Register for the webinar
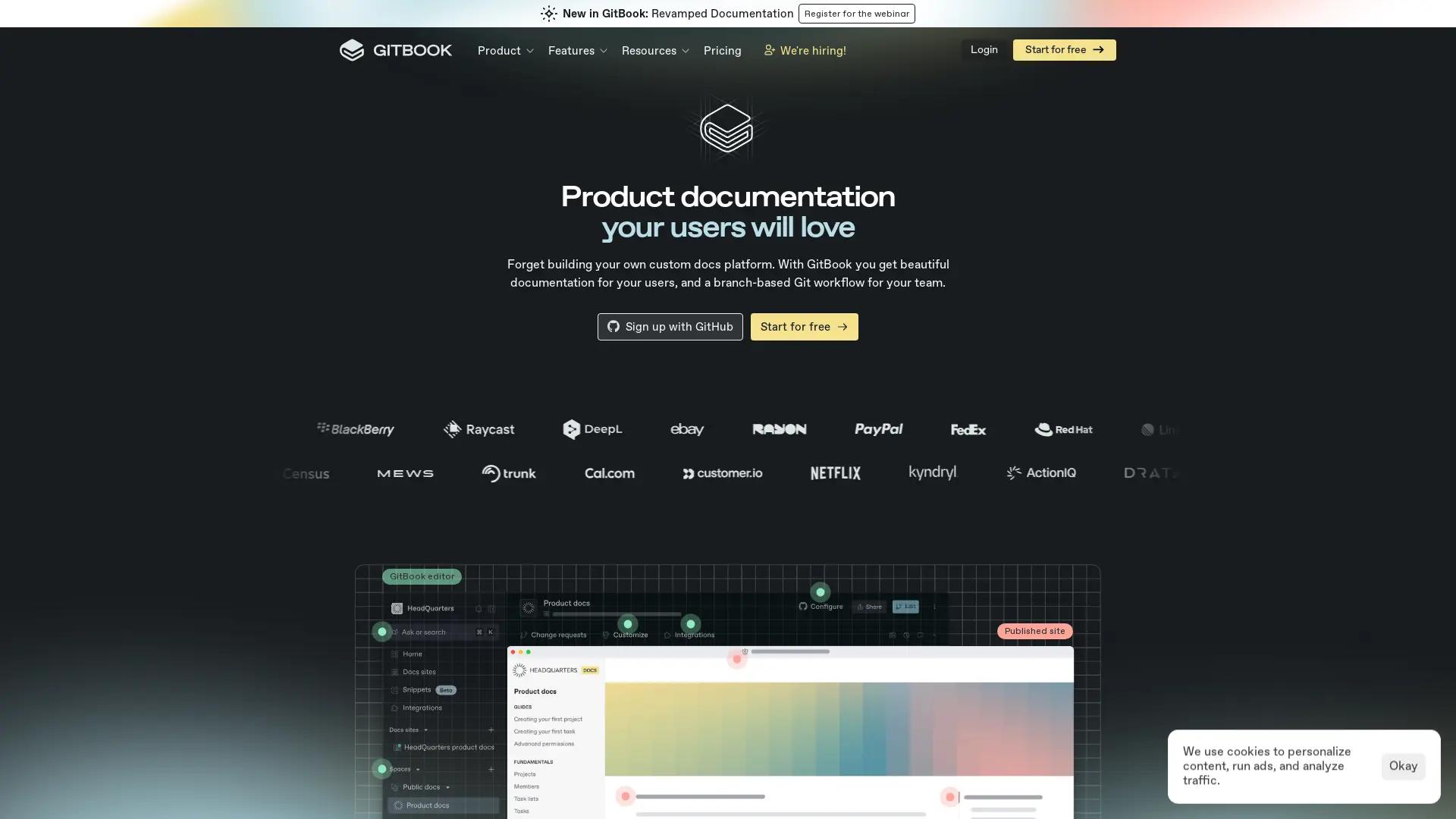The image size is (1456, 819). pyautogui.click(x=856, y=14)
